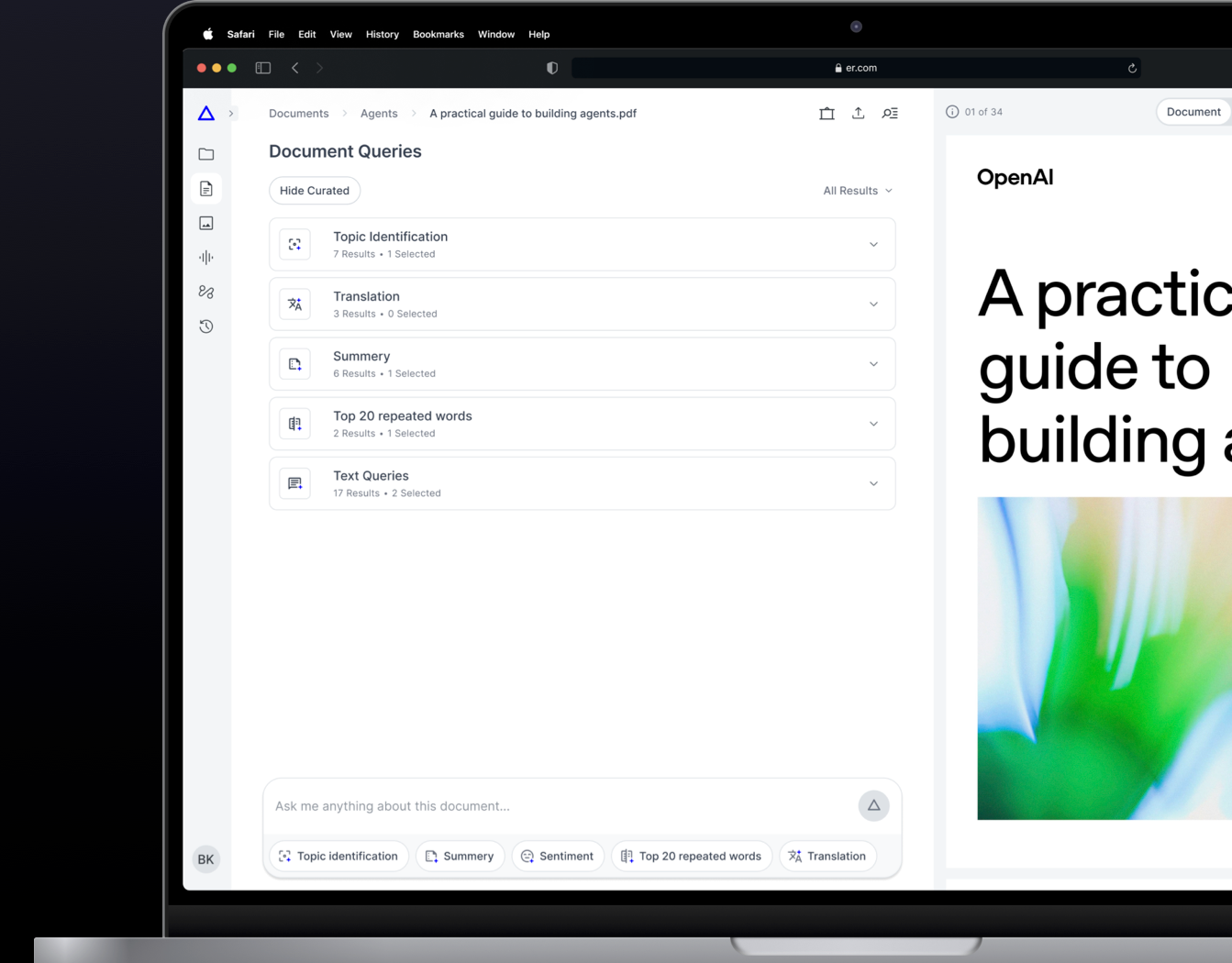Click the crop frame icon in the header

click(x=827, y=114)
